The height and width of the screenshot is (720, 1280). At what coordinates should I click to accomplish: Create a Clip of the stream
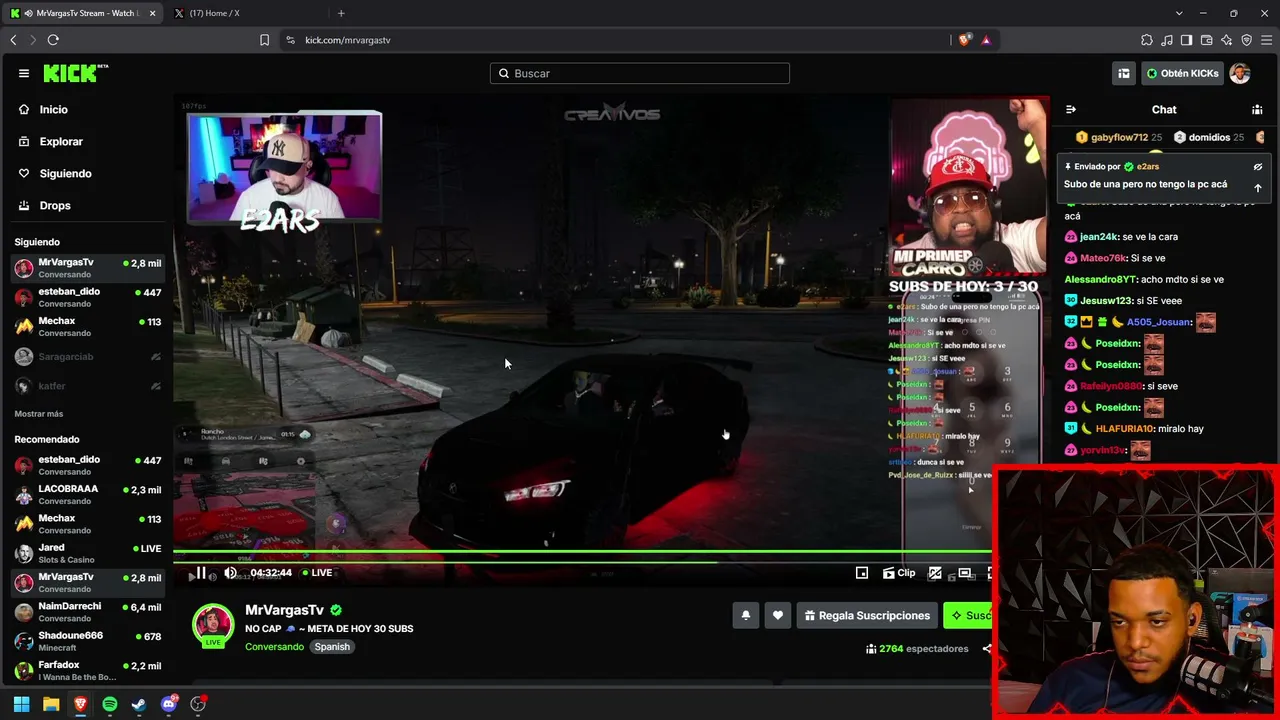pos(899,573)
